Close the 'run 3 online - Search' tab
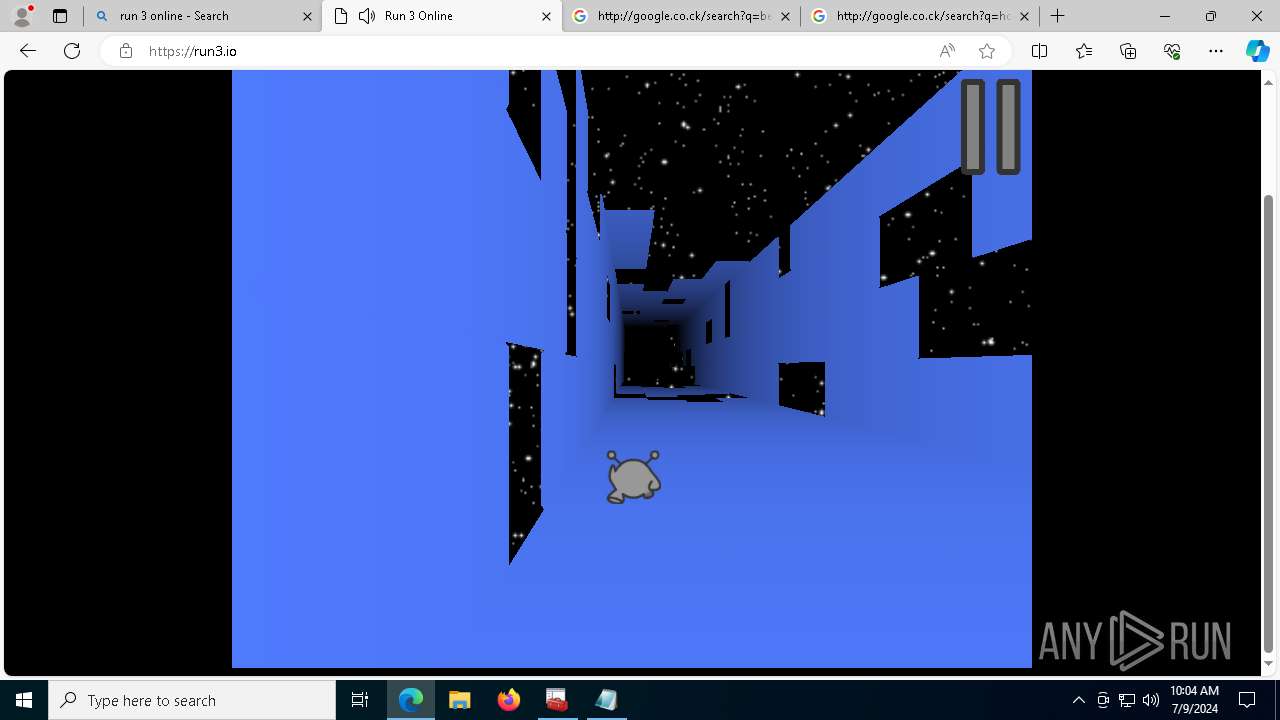This screenshot has height=720, width=1280. (307, 16)
